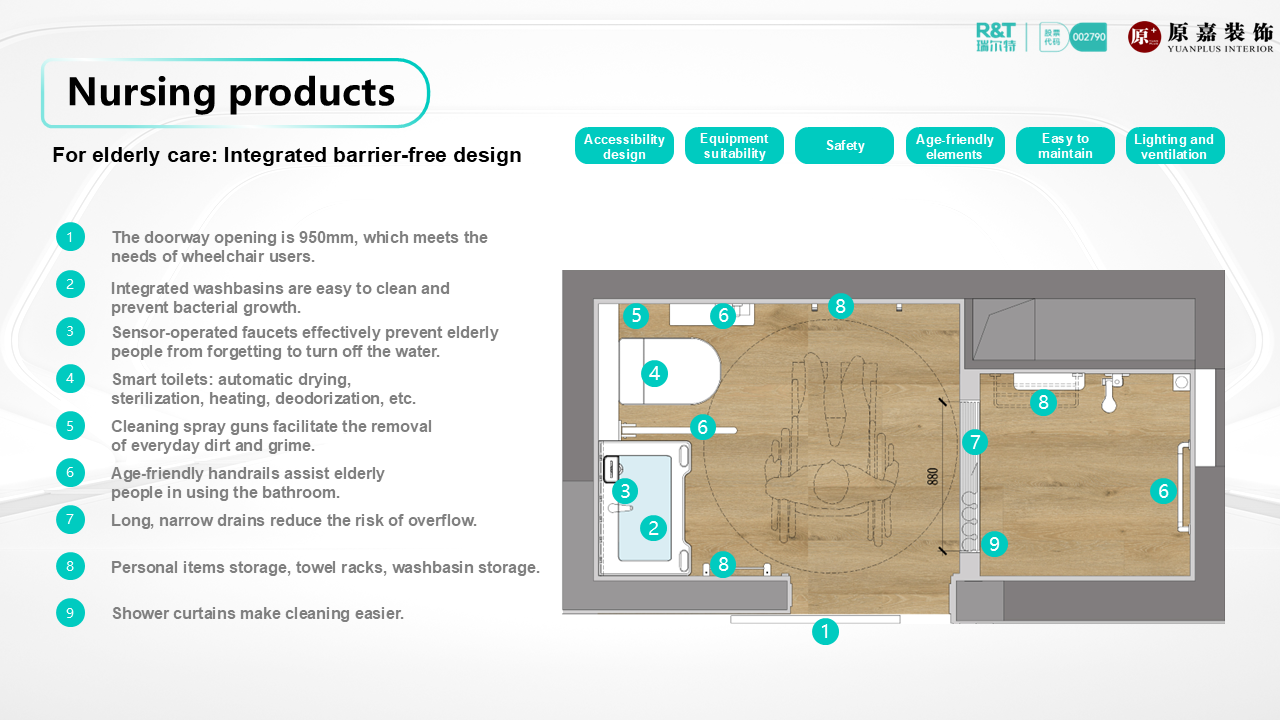1280x720 pixels.
Task: Click floor plan marker 9 at the shower curtain
Action: tap(993, 544)
